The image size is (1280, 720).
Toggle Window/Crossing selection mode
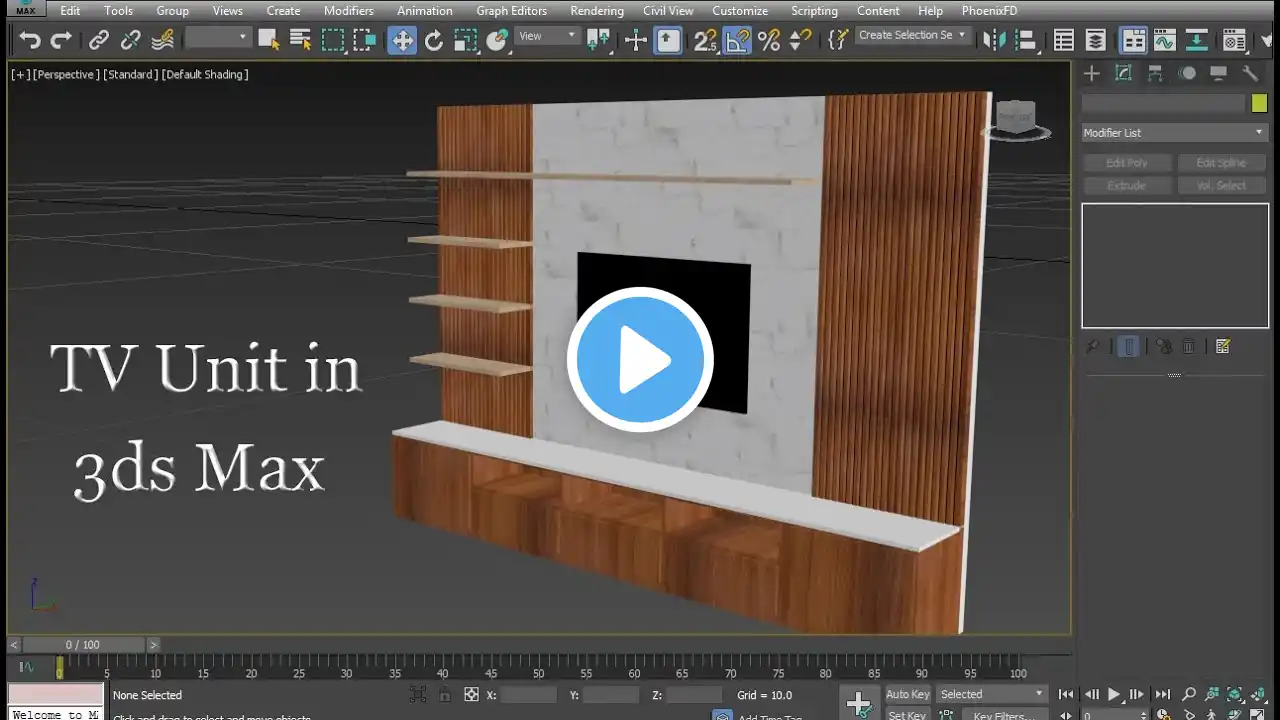(364, 40)
